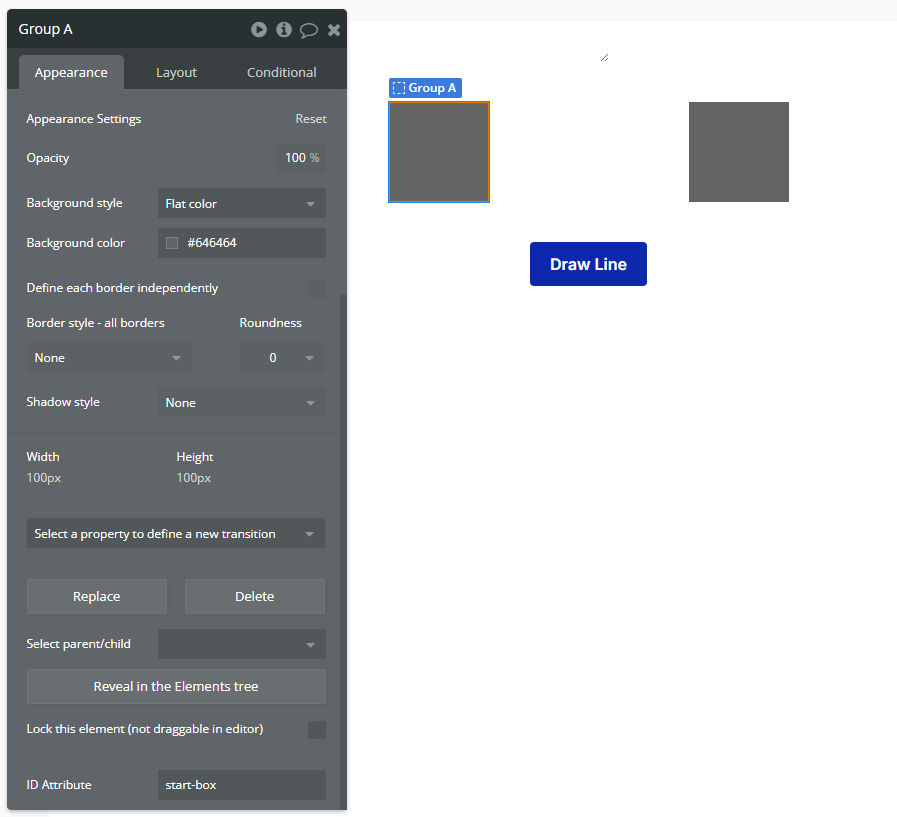
Task: Select the right gray box on canvas
Action: 739,152
